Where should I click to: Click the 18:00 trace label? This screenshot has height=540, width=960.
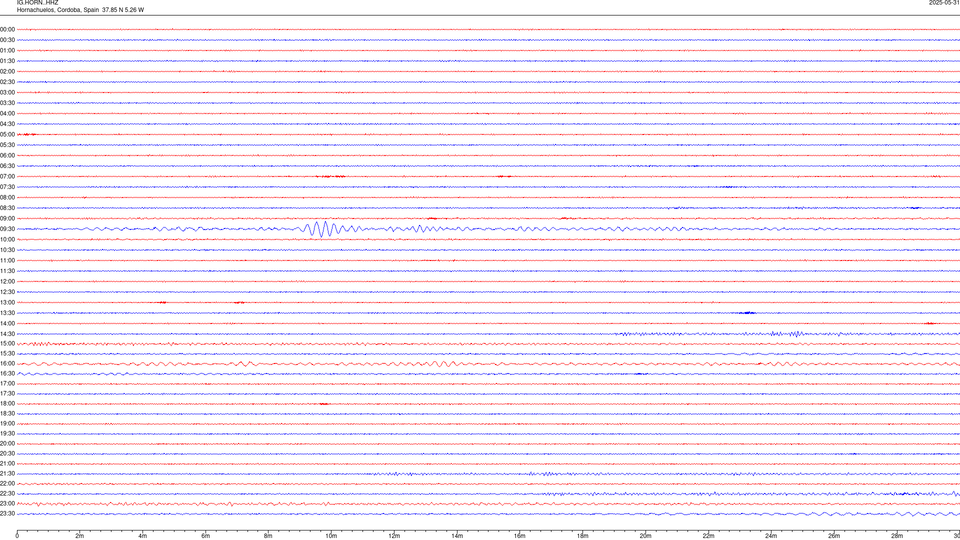(x=7, y=403)
